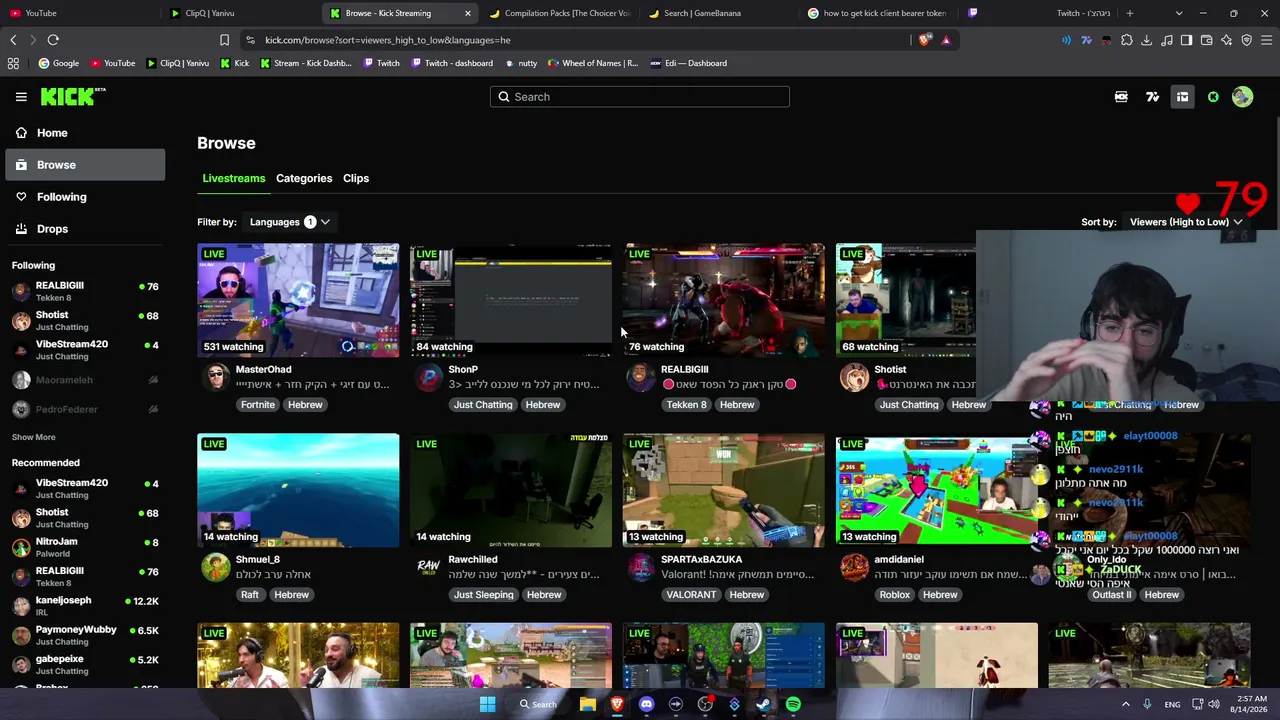
Task: Open the Languages filter dropdown
Action: click(x=289, y=222)
